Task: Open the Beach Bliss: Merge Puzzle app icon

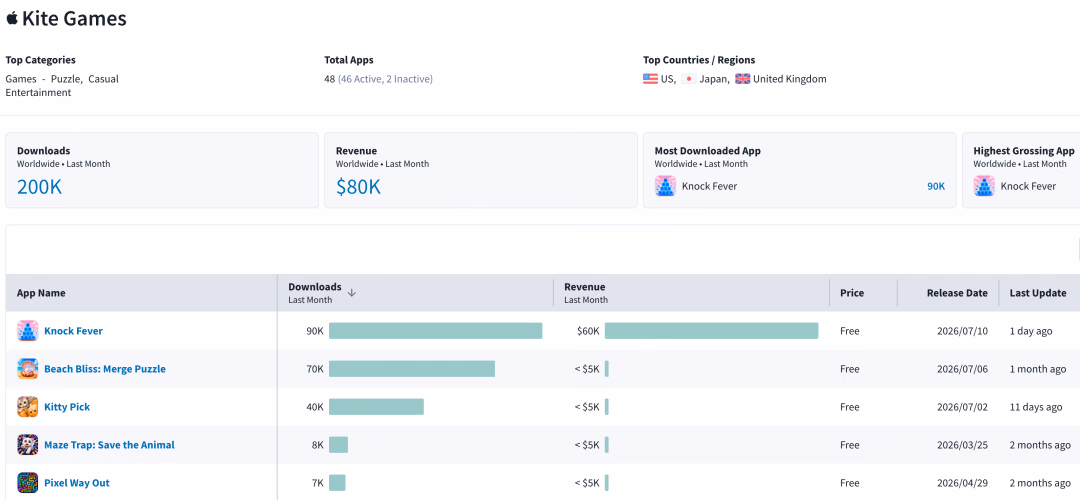Action: 28,368
